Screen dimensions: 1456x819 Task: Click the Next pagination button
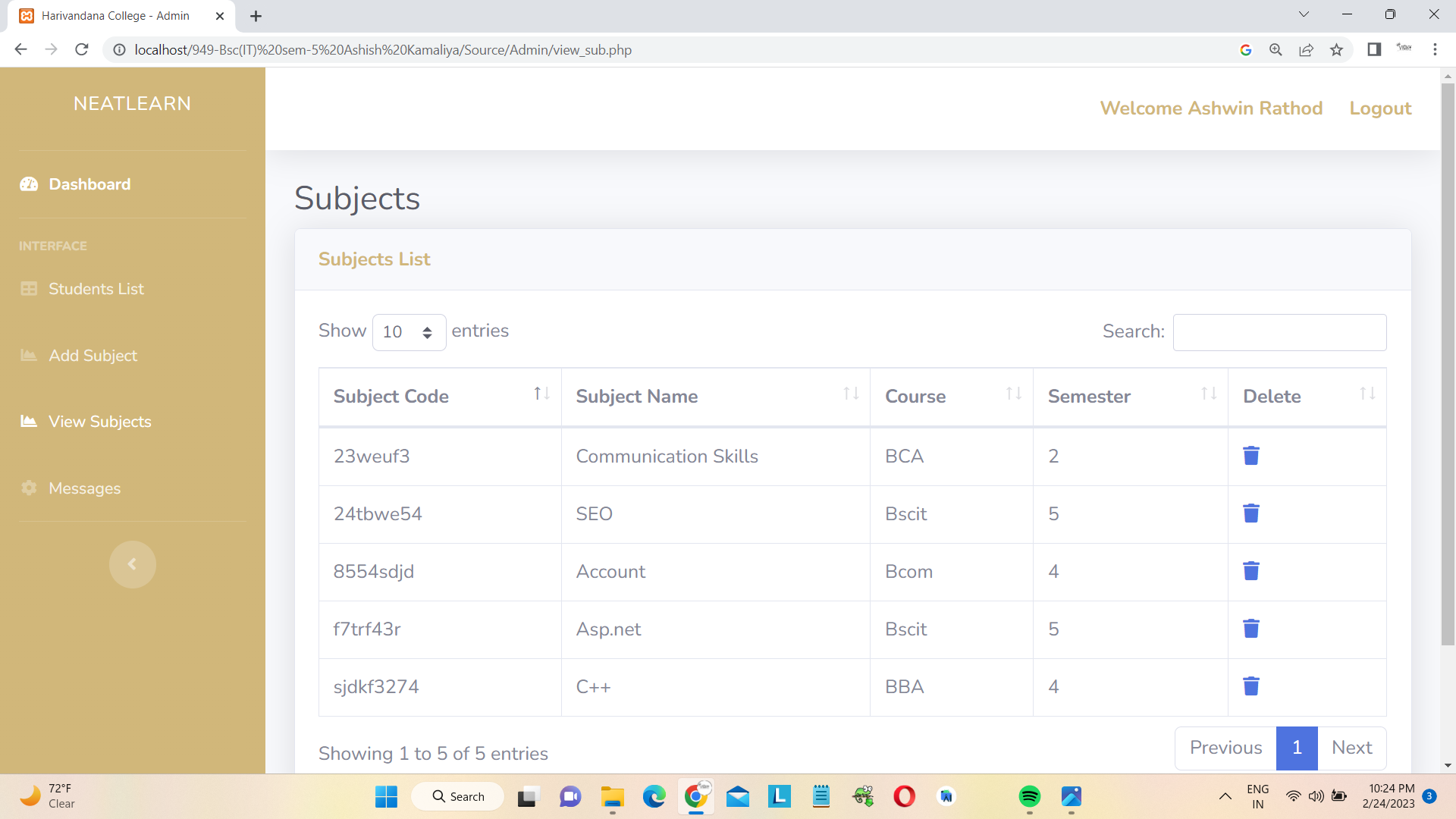coord(1352,748)
